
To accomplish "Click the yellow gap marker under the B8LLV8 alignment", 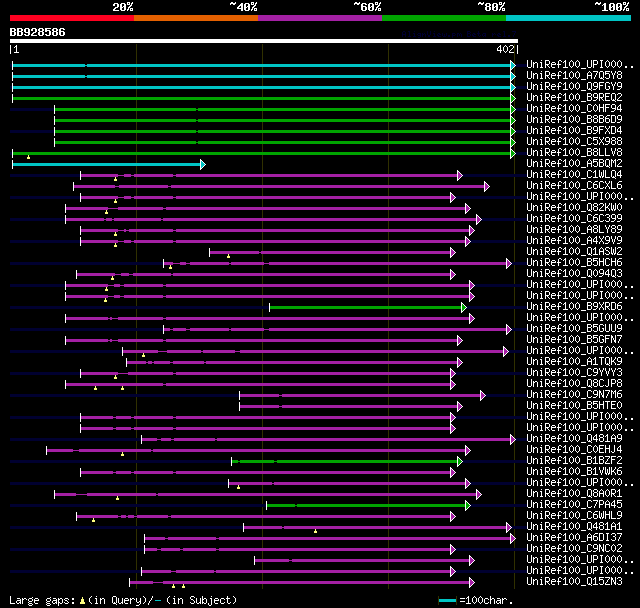I will click(x=29, y=157).
